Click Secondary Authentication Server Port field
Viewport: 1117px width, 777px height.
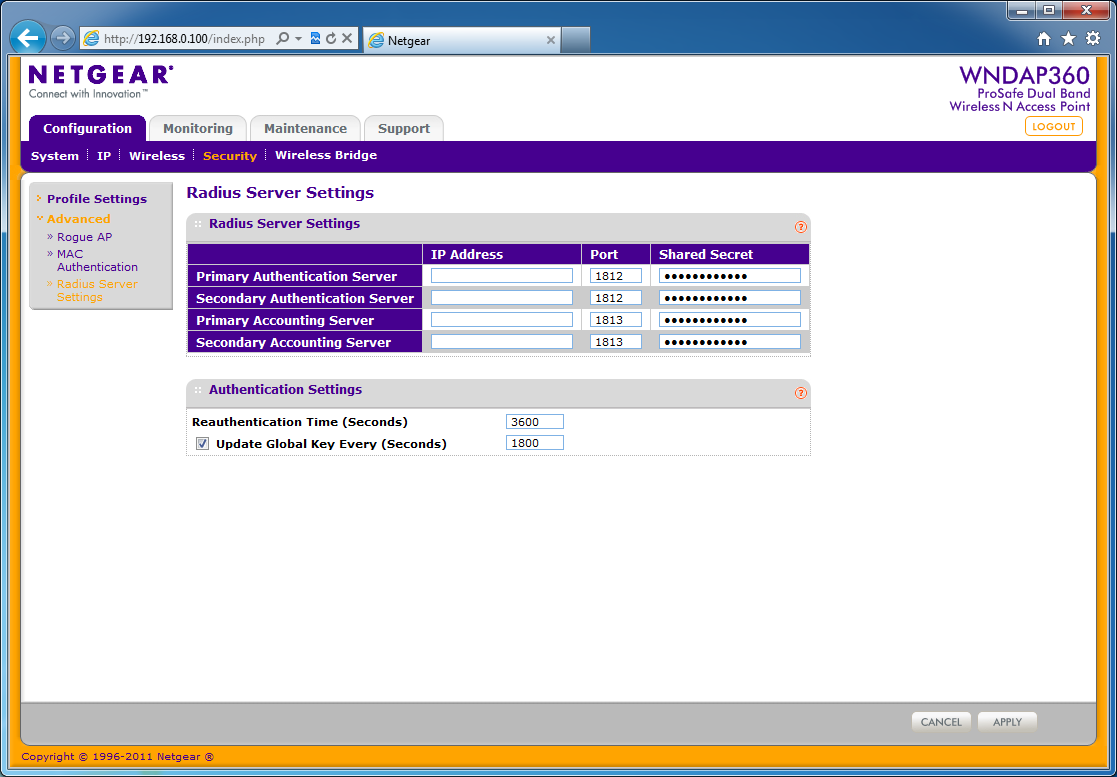click(x=615, y=298)
